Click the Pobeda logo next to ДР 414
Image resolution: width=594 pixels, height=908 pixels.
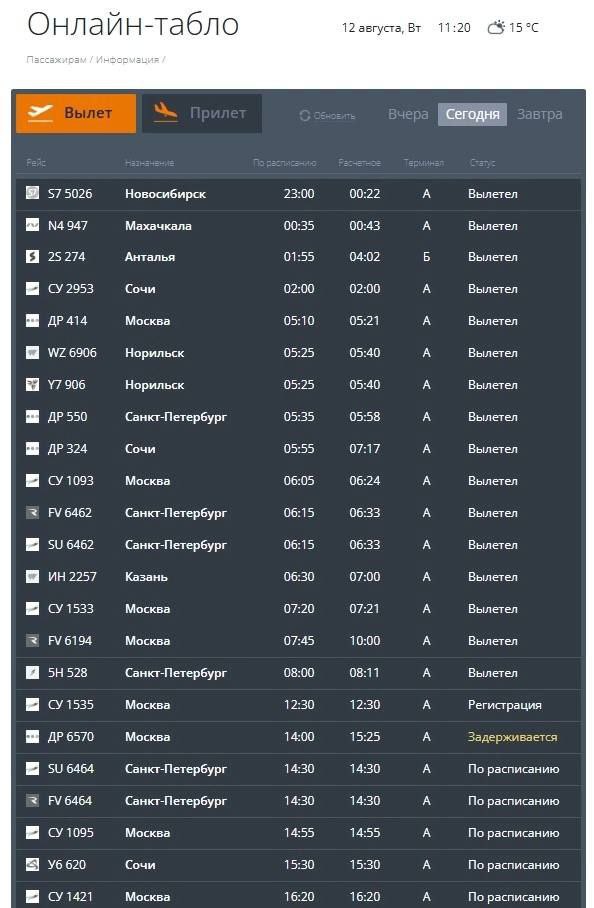coord(32,320)
